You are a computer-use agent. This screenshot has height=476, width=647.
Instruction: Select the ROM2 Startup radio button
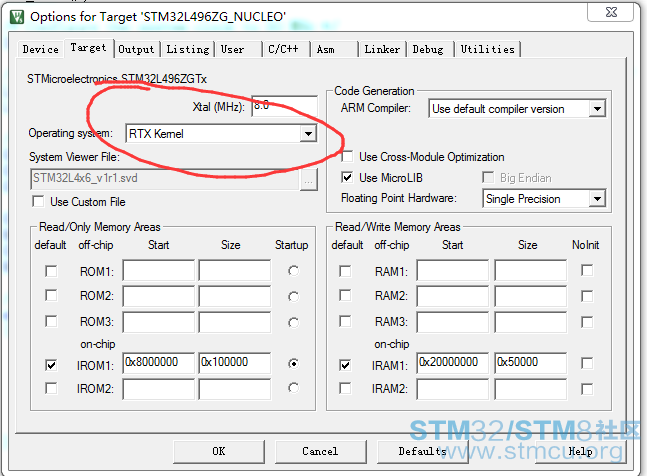coord(293,297)
